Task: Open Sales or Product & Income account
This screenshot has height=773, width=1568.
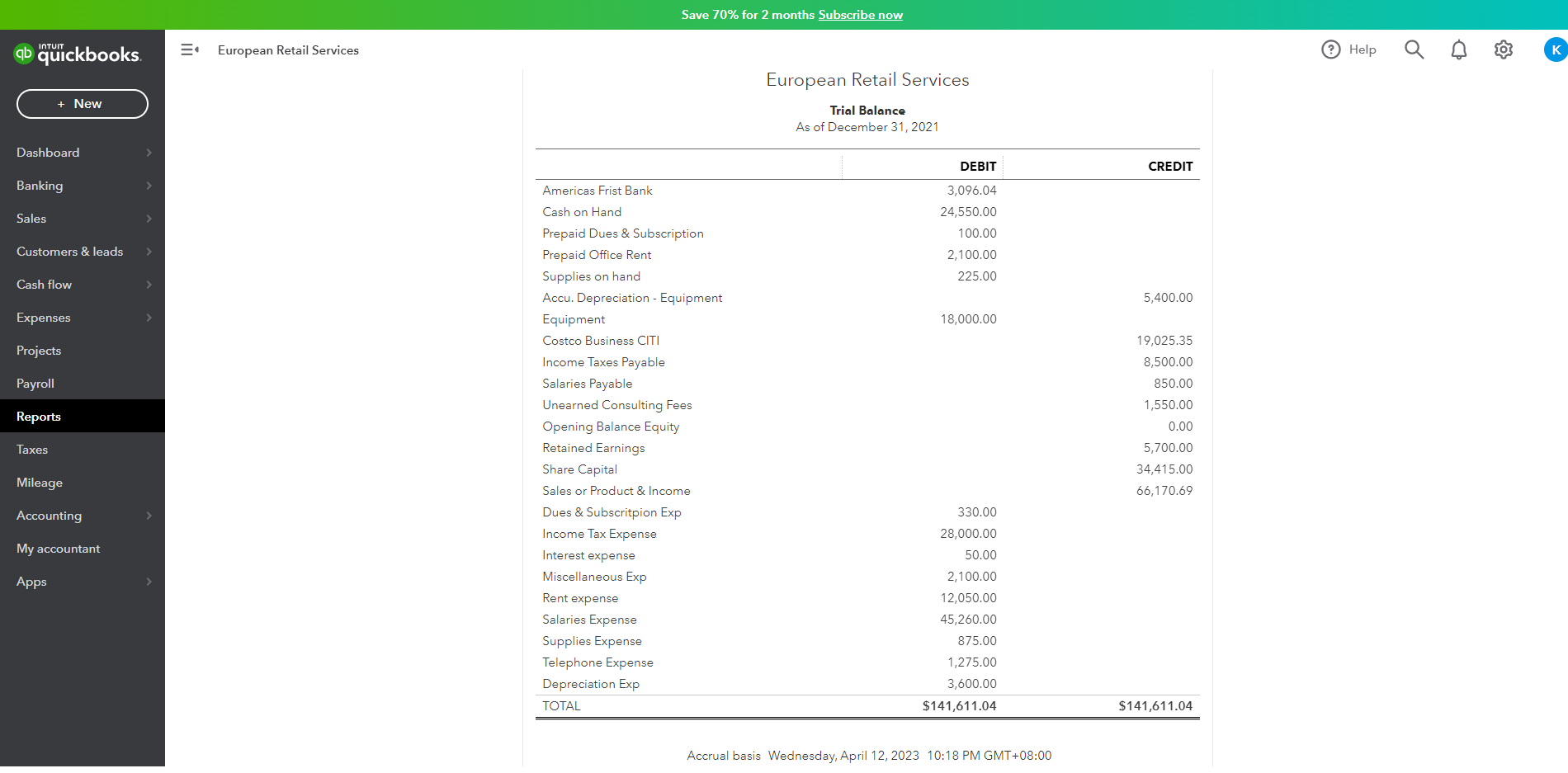Action: click(x=616, y=491)
